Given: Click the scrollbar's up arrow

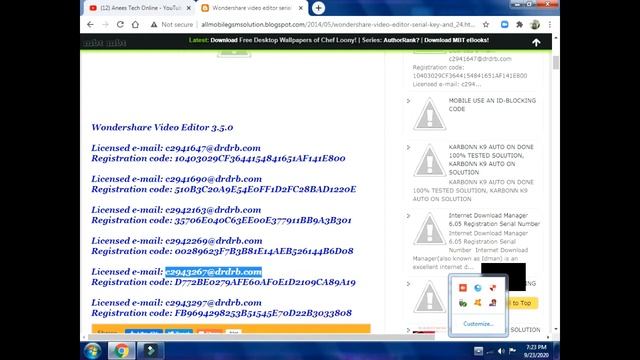Looking at the screenshot, I should click(556, 38).
